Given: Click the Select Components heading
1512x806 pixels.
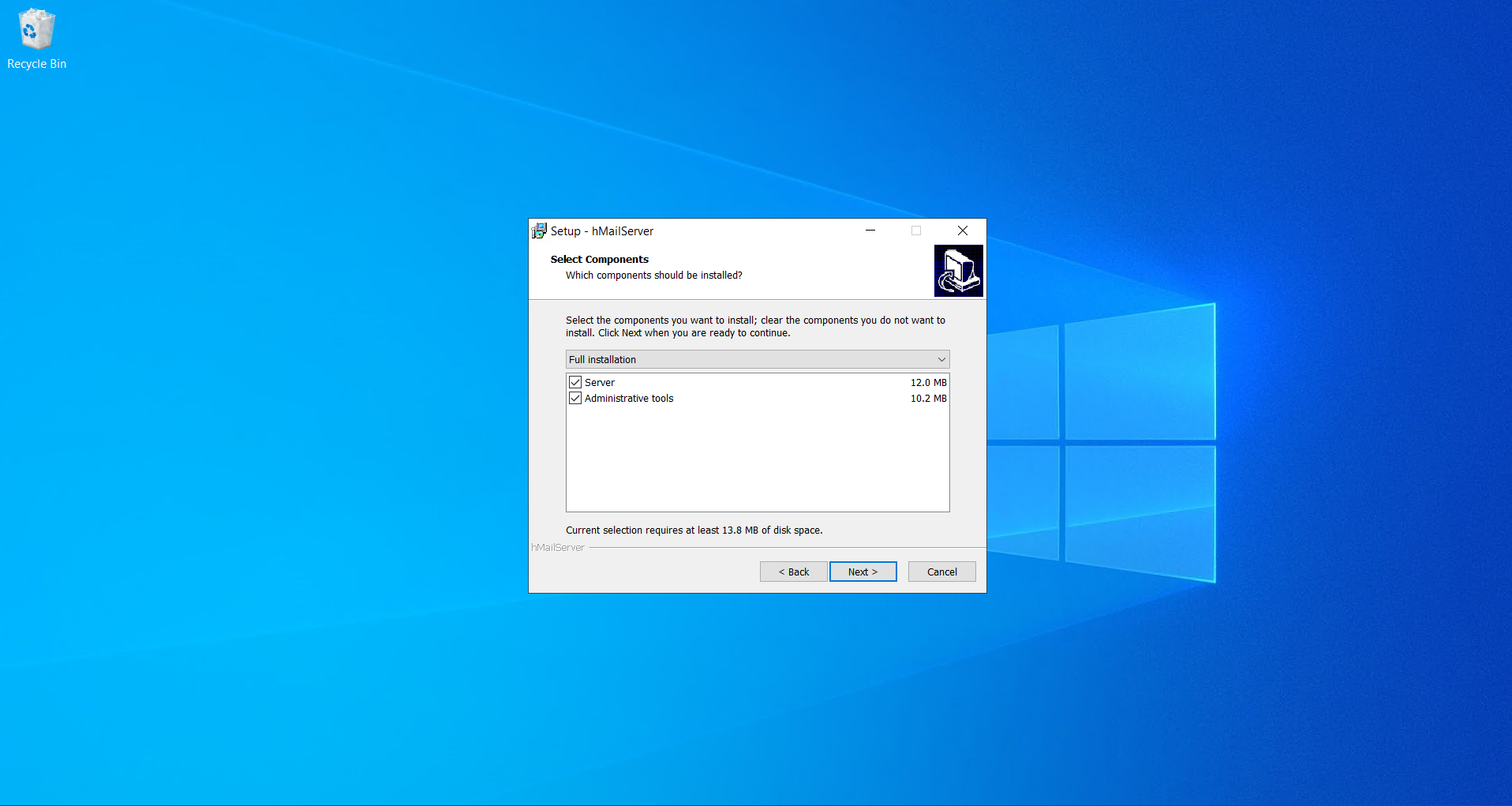Looking at the screenshot, I should pos(600,259).
